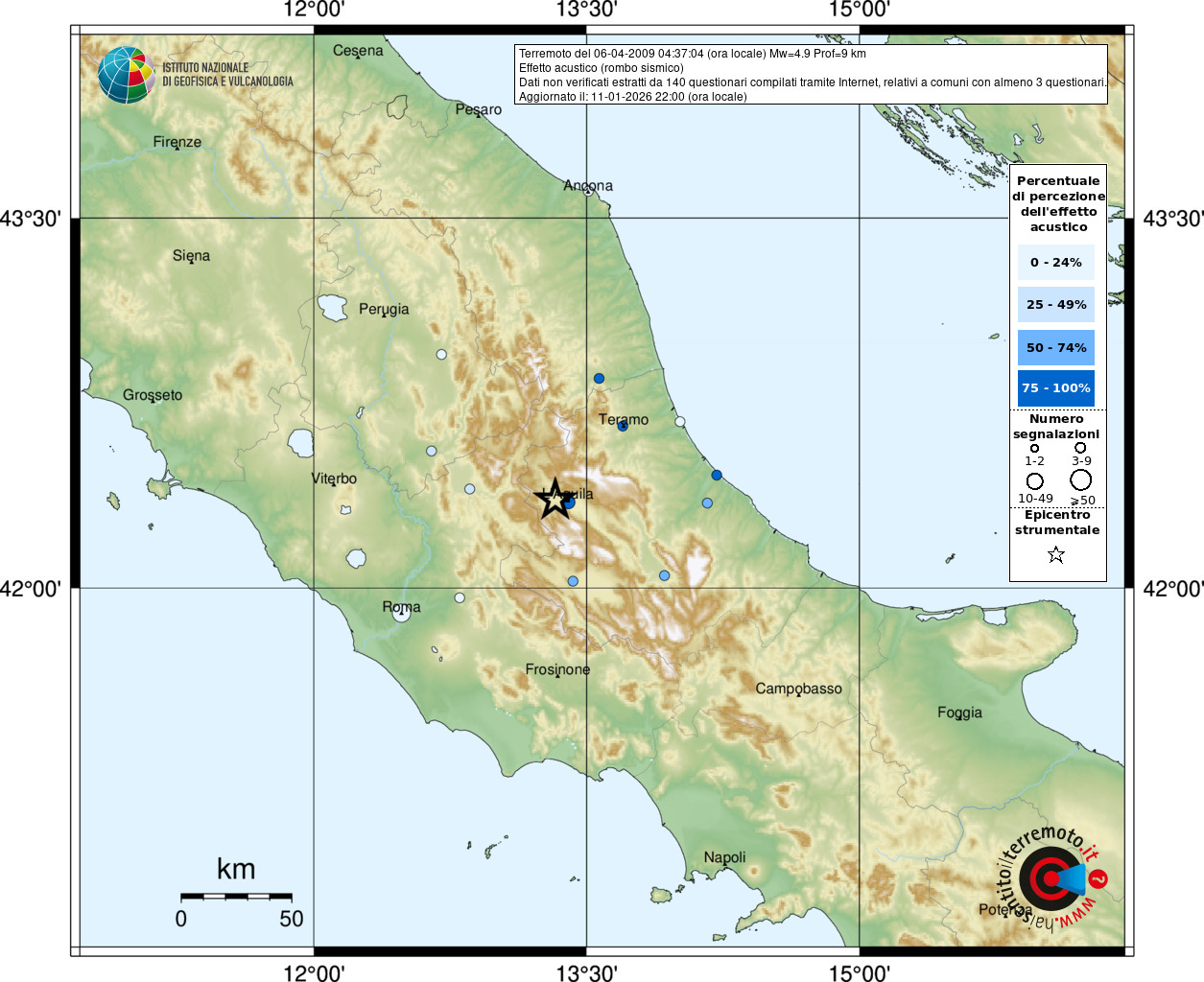This screenshot has width=1204, height=982.
Task: Click the 13°30' label on the top axis
Action: pyautogui.click(x=586, y=10)
